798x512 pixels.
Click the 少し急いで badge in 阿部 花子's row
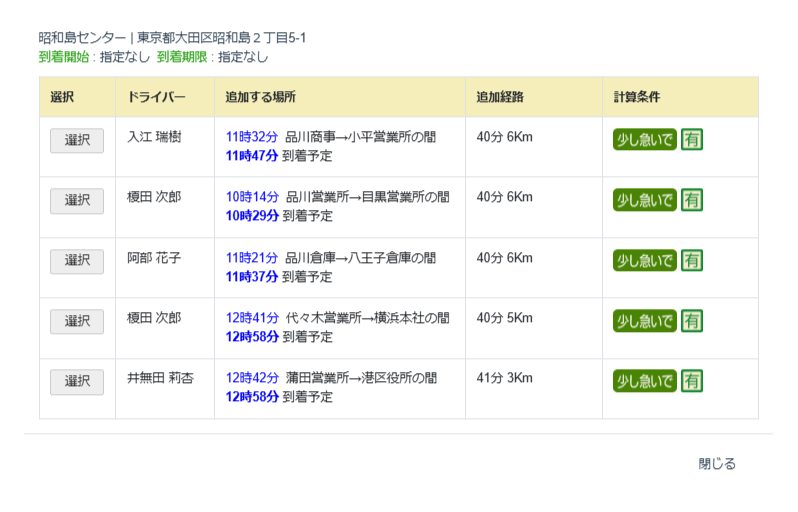tap(644, 260)
